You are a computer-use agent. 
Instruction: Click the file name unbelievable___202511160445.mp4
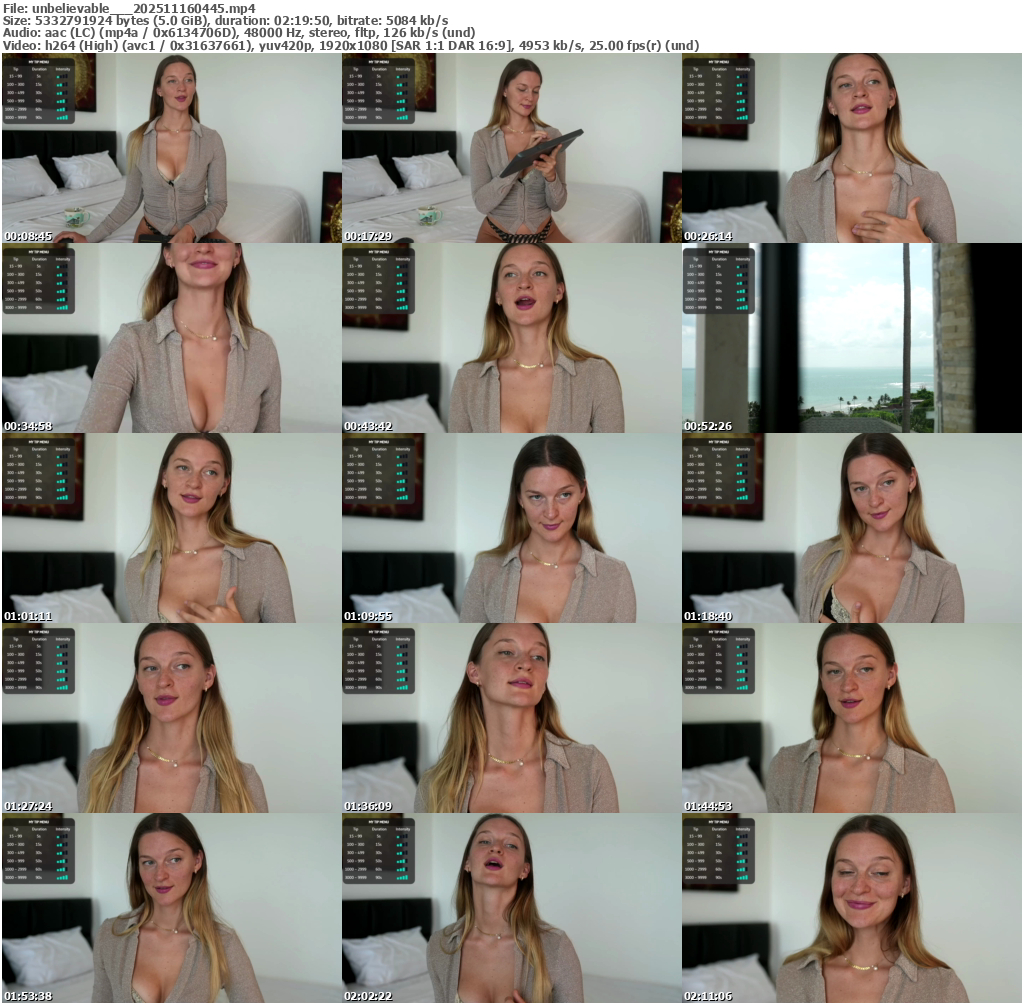144,8
